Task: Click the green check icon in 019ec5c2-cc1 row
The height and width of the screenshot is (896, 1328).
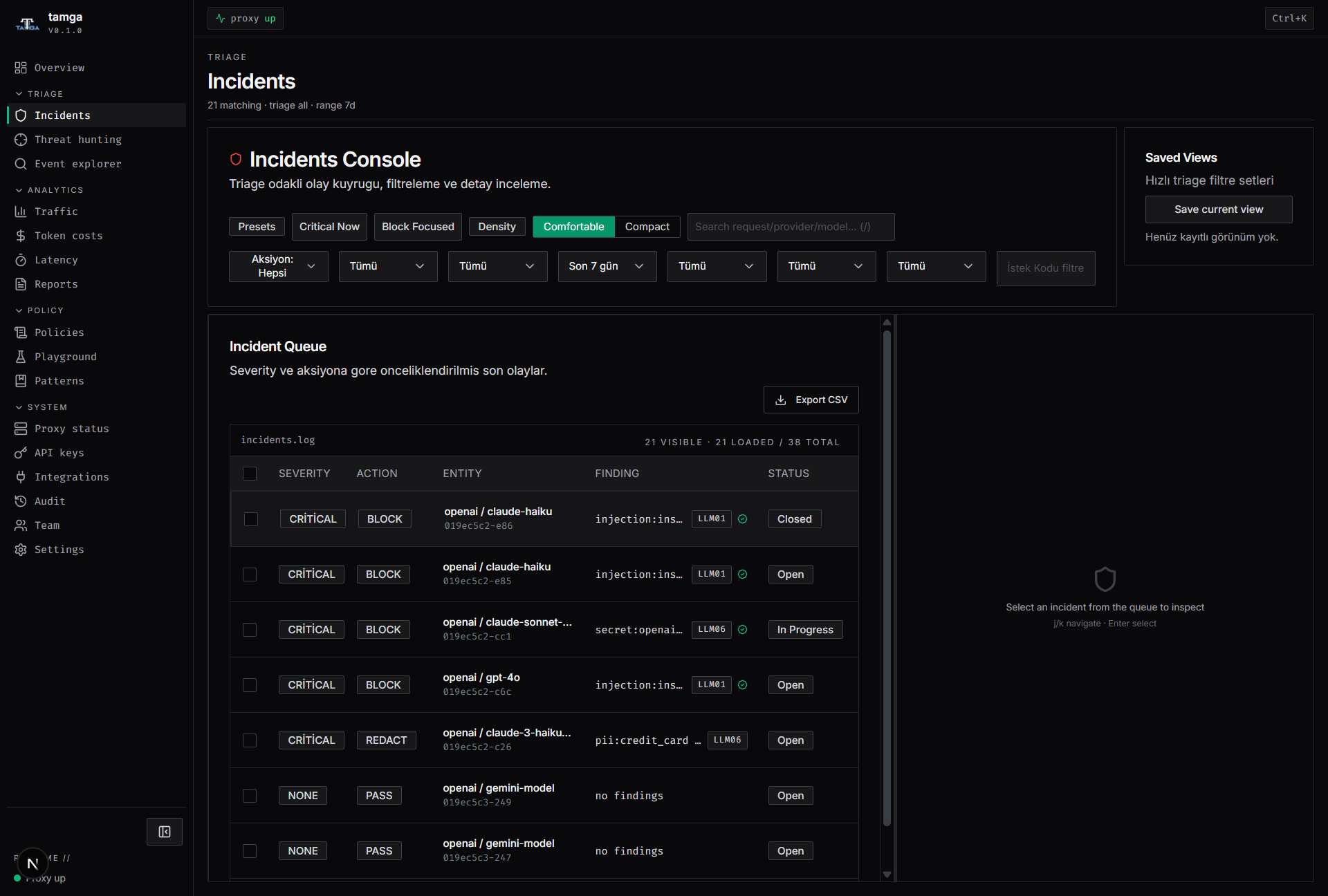Action: pyautogui.click(x=743, y=630)
